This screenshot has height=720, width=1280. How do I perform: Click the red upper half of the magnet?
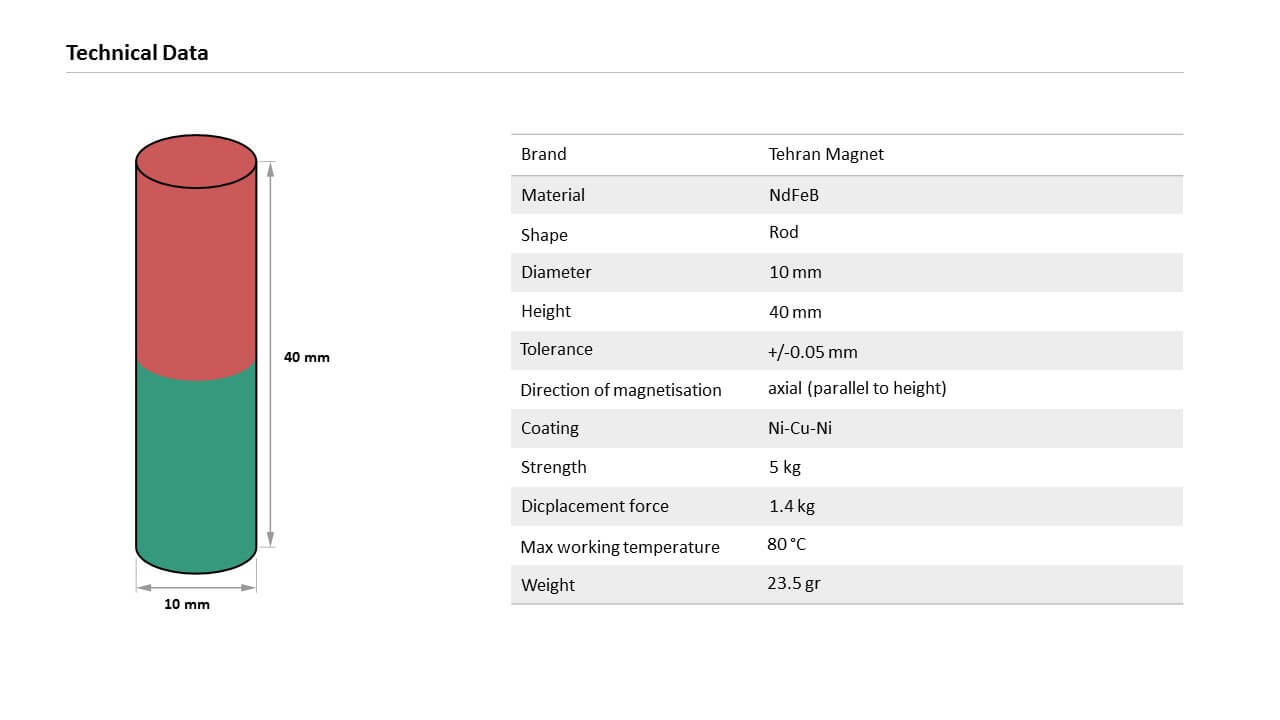196,270
